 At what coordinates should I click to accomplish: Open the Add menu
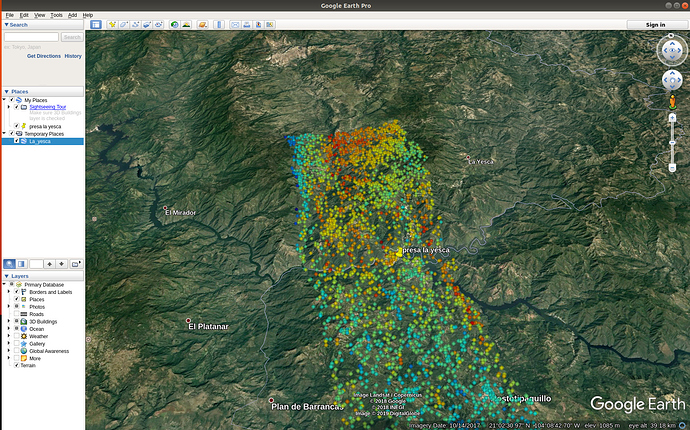(73, 15)
